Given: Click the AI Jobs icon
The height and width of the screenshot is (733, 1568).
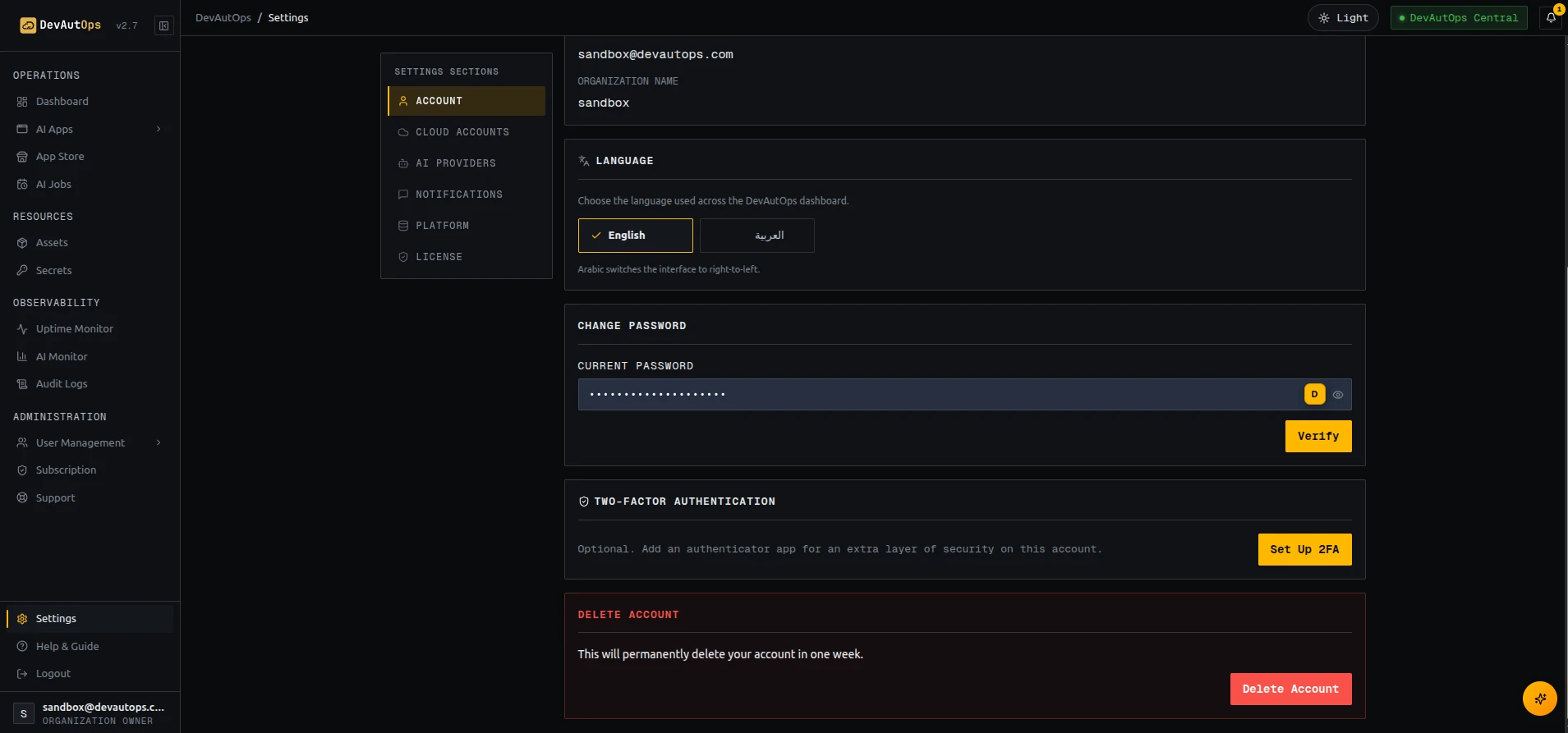Looking at the screenshot, I should (x=22, y=185).
